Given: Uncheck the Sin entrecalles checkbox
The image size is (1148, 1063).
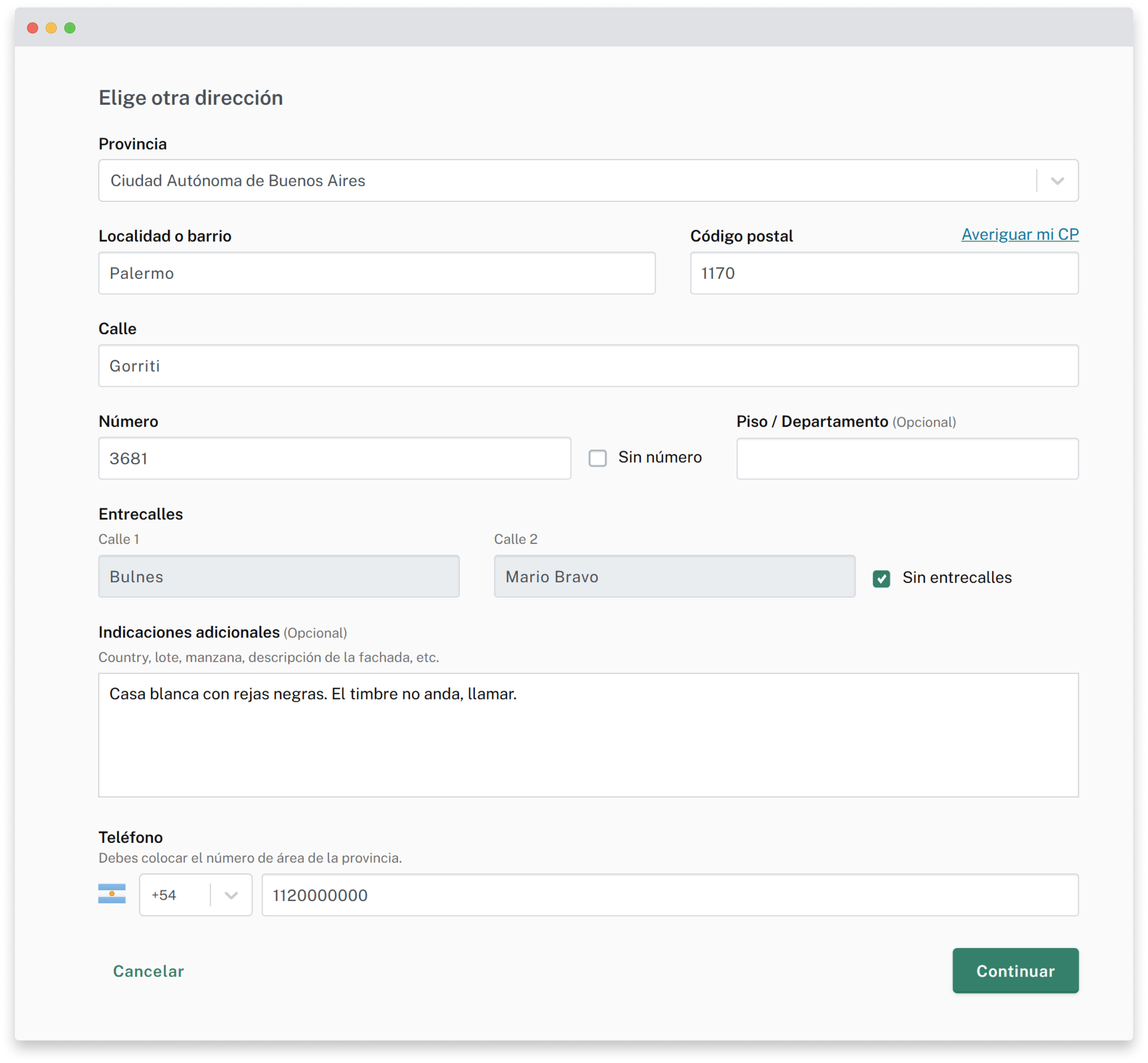Looking at the screenshot, I should click(x=881, y=578).
